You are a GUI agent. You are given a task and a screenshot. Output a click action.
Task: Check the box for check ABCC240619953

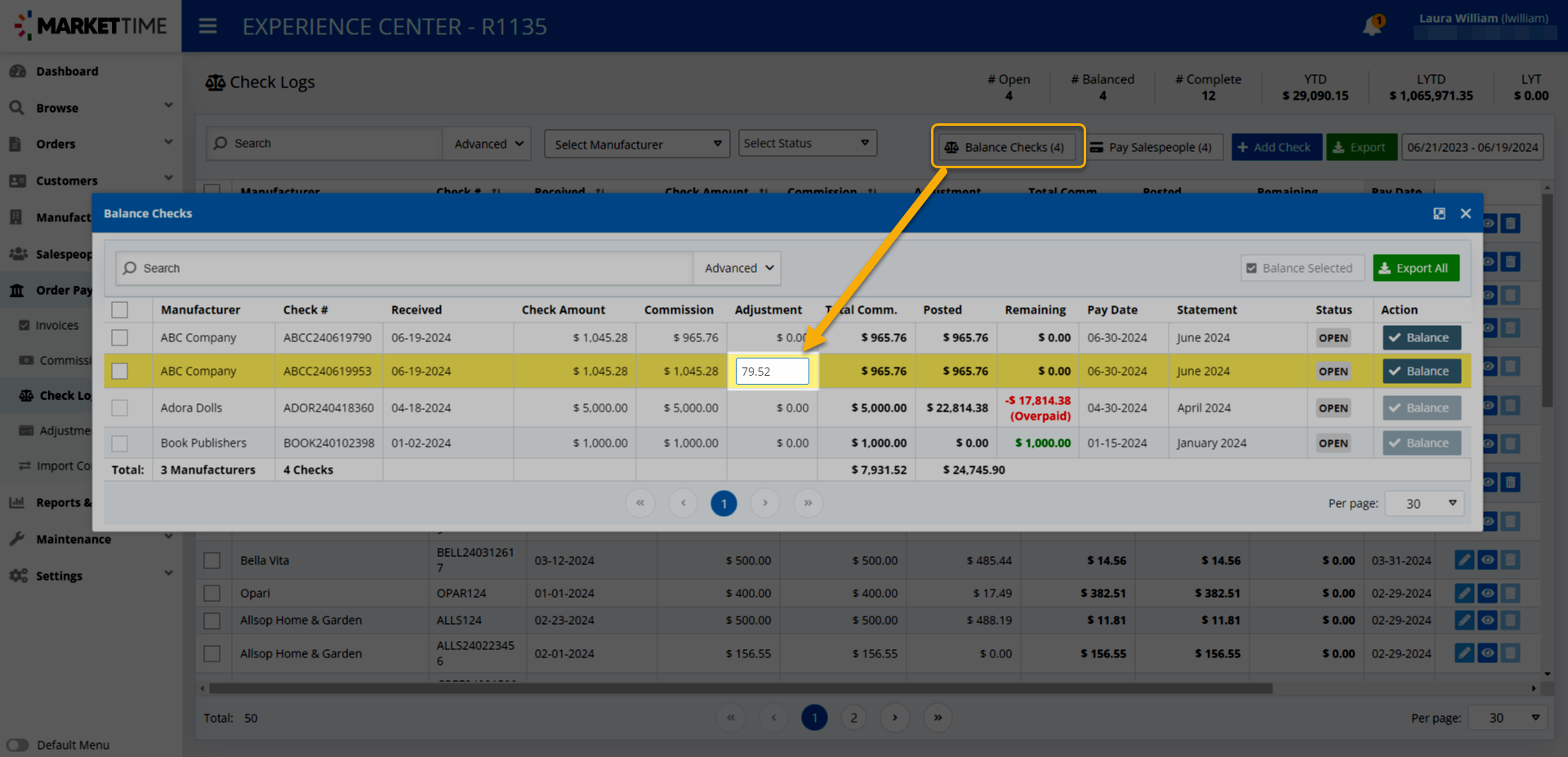pos(120,372)
